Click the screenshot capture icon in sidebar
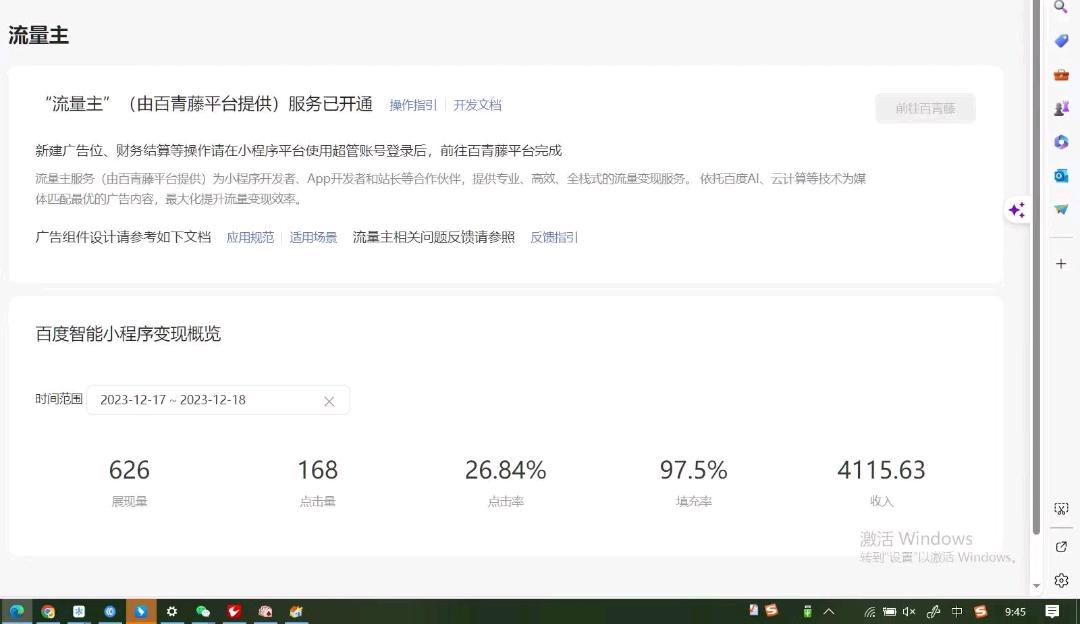The image size is (1080, 624). pyautogui.click(x=1061, y=509)
